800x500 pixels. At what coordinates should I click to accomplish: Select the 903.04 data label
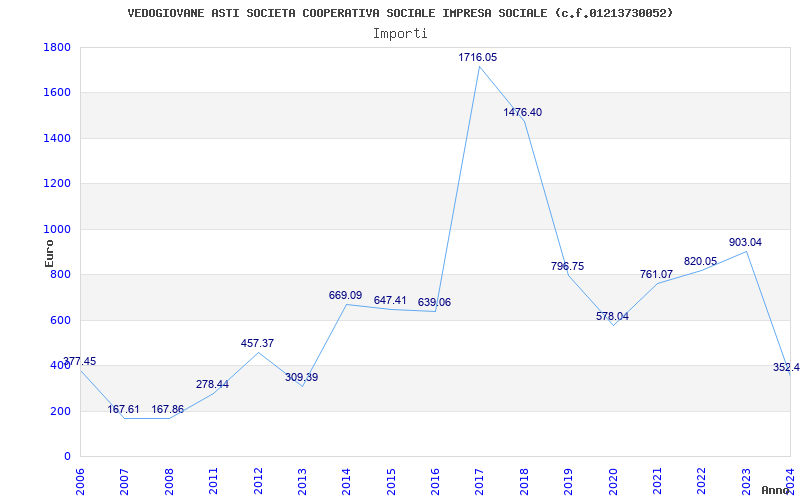(745, 242)
